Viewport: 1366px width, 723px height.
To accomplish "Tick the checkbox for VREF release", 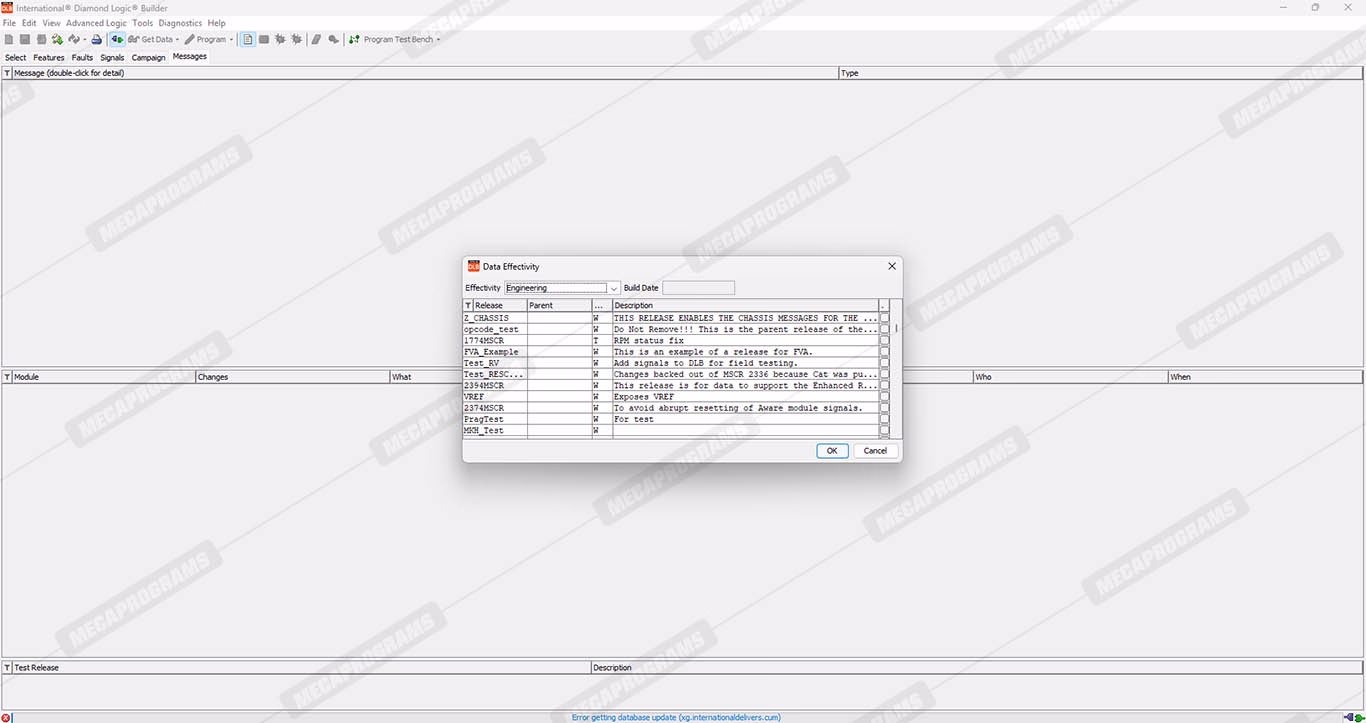I will pyautogui.click(x=884, y=397).
